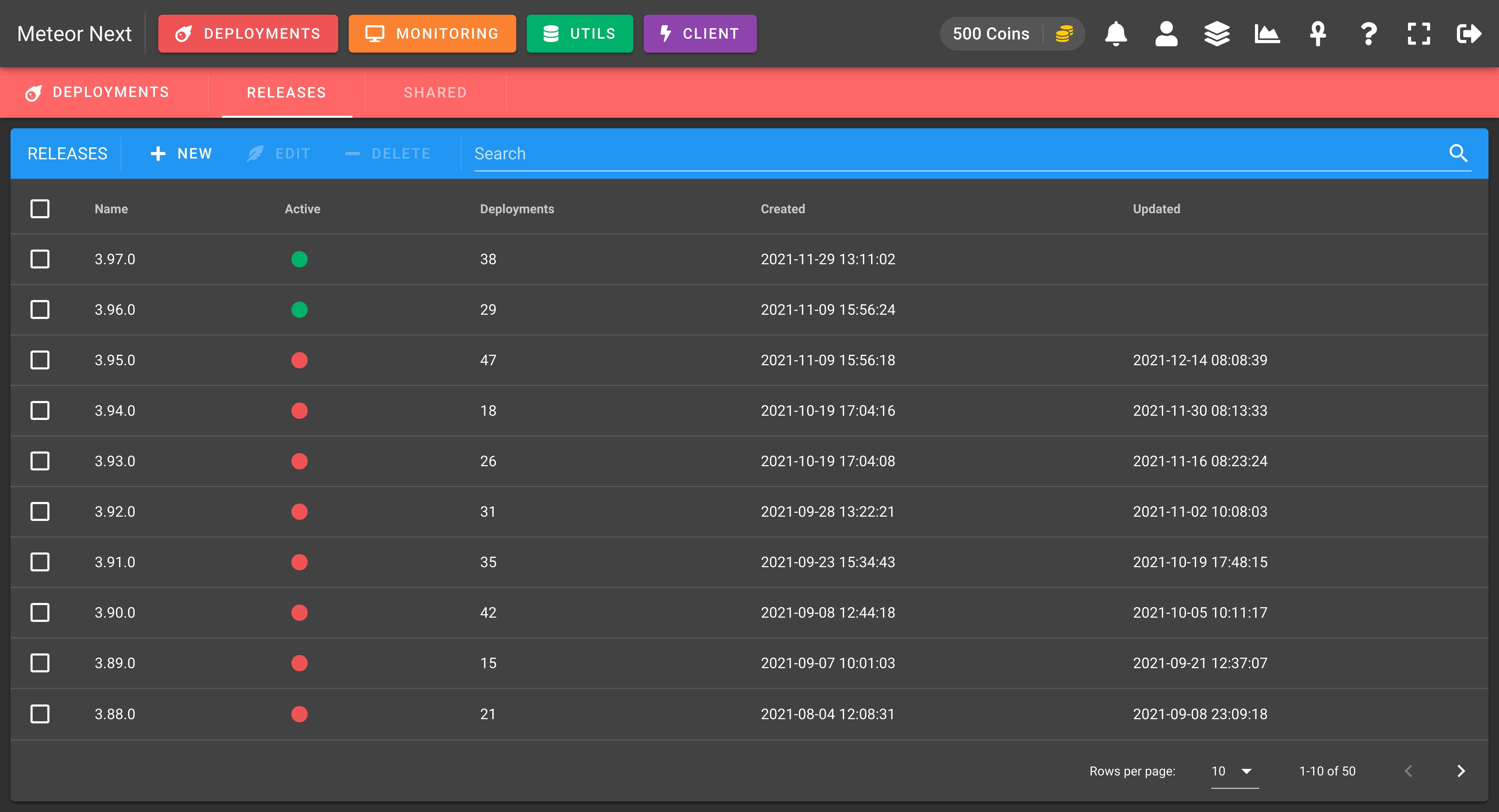Image resolution: width=1499 pixels, height=812 pixels.
Task: Open help question mark icon
Action: [1368, 34]
